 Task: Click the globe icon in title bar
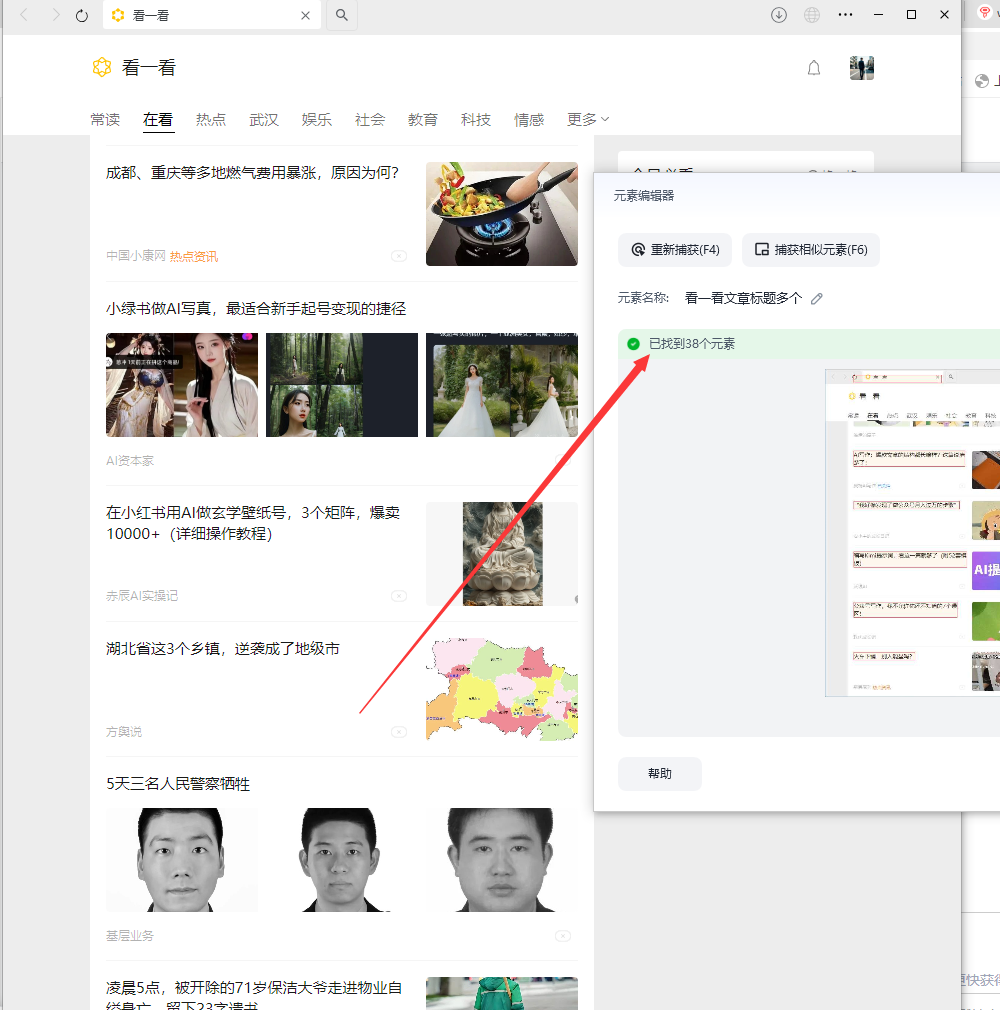[x=812, y=15]
